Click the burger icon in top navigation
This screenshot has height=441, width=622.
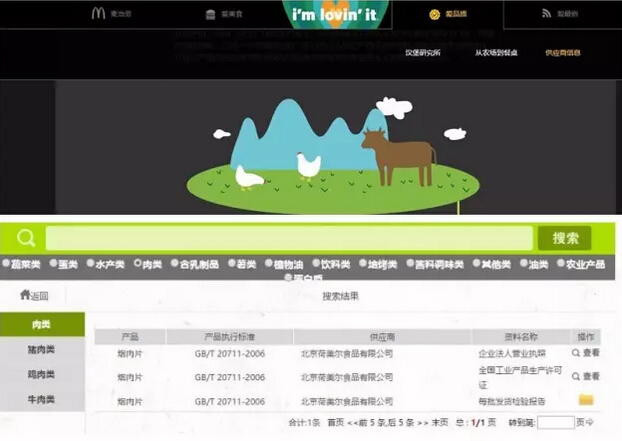(210, 14)
